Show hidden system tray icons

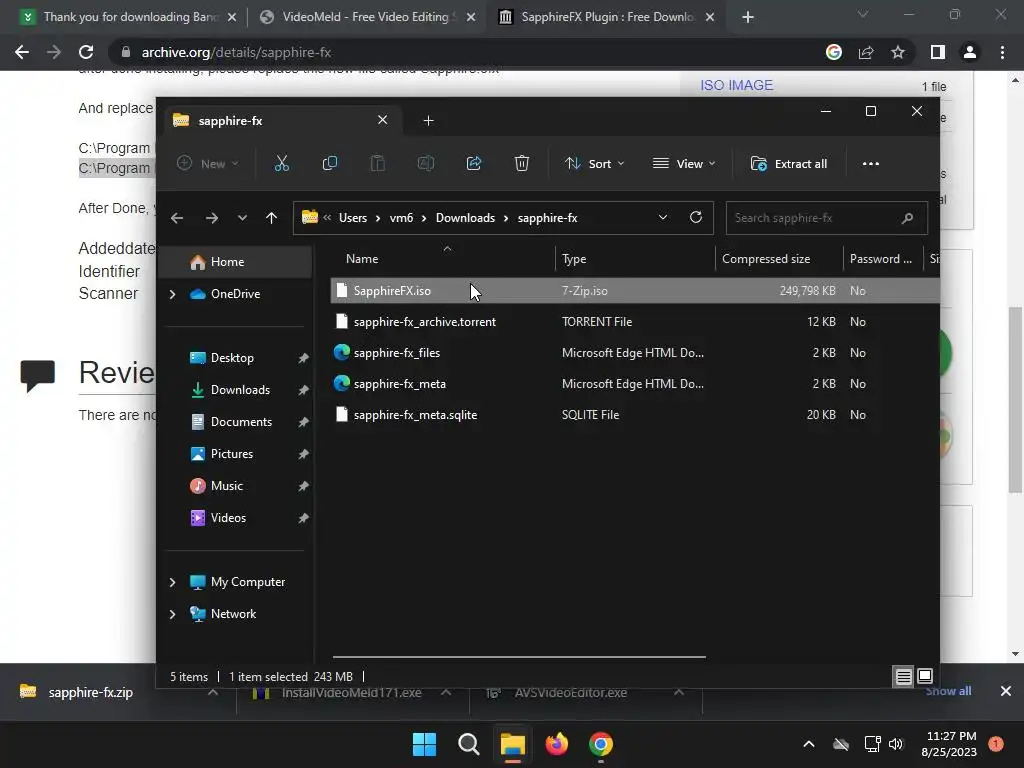(808, 744)
